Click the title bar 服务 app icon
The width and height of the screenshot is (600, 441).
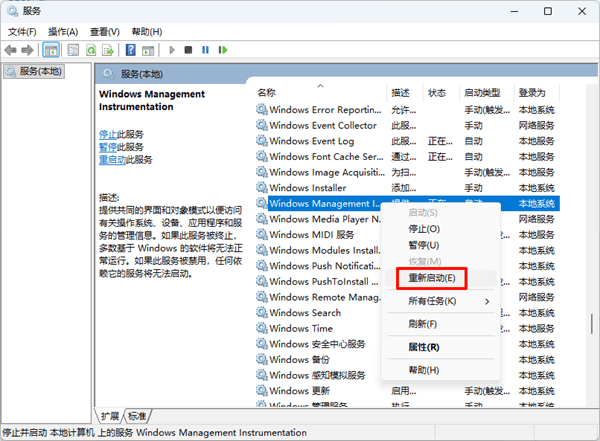pyautogui.click(x=12, y=11)
